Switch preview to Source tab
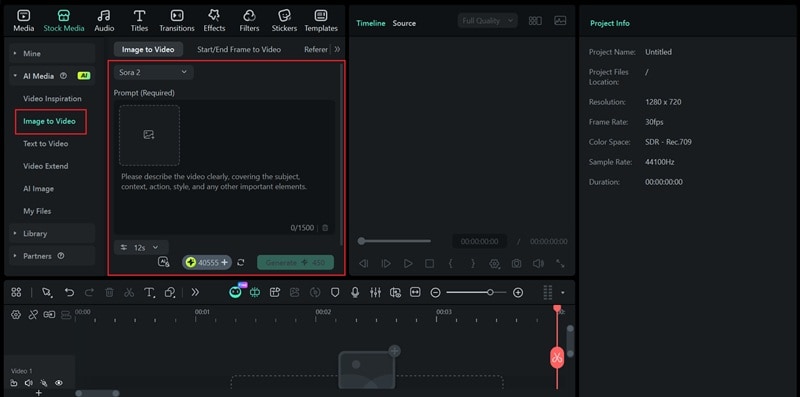 point(404,23)
